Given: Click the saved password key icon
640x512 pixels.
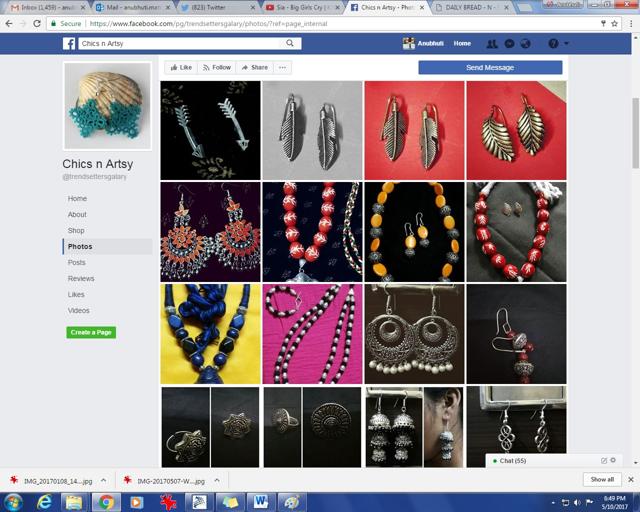Looking at the screenshot, I should click(x=603, y=24).
